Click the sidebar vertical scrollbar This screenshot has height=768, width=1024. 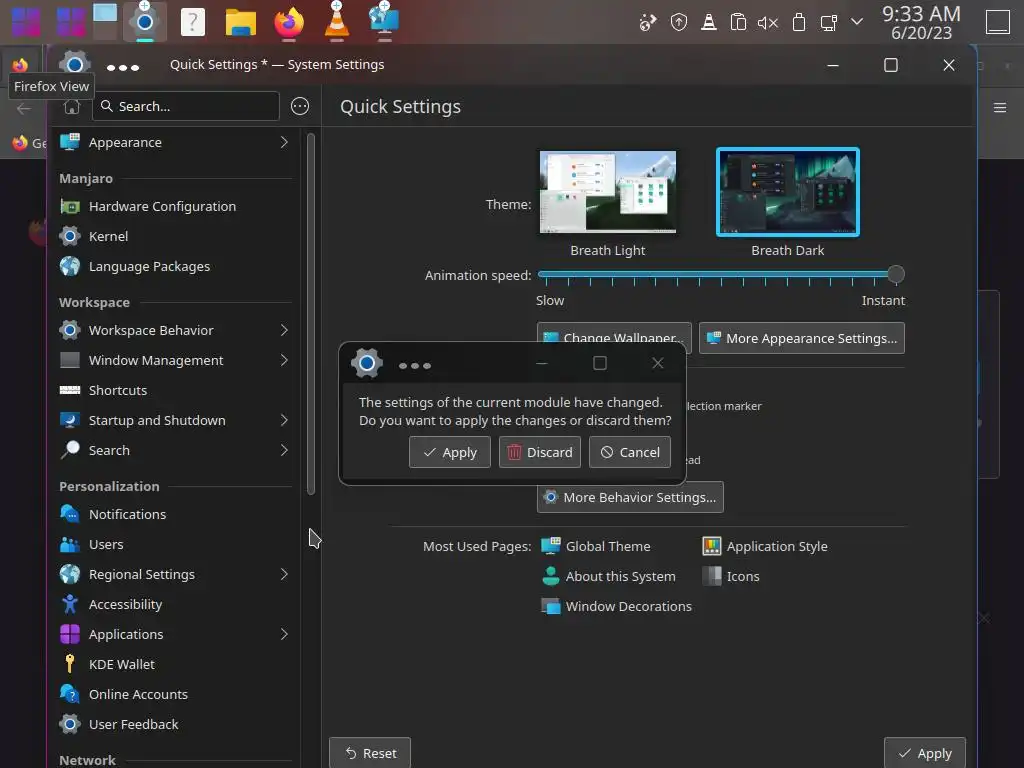[x=311, y=313]
